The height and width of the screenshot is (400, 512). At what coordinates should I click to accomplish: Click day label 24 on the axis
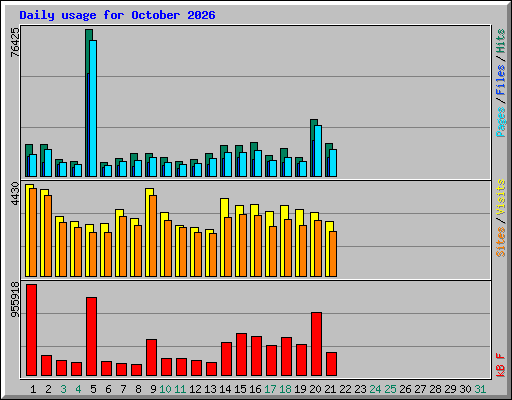(x=375, y=389)
